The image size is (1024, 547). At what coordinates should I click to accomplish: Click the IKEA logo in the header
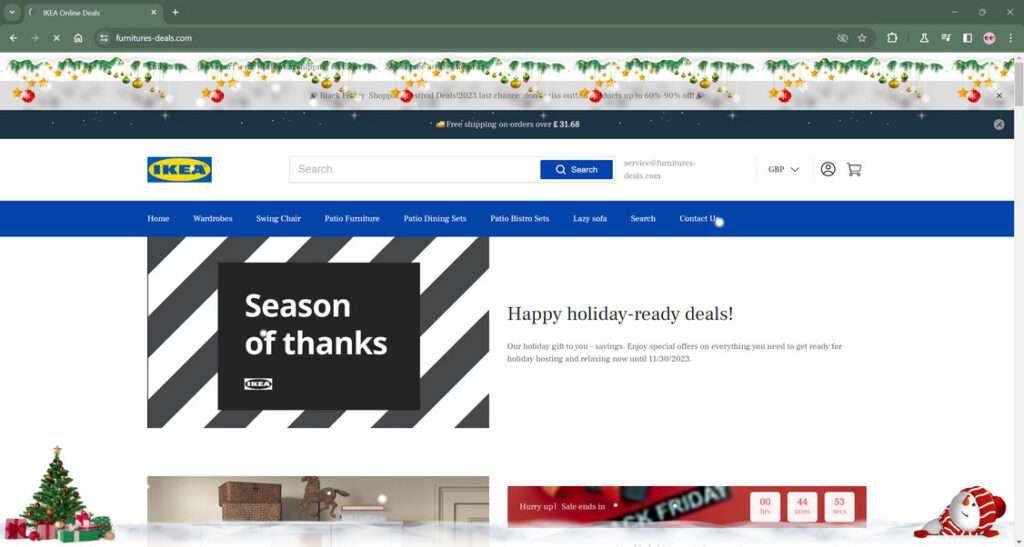179,170
